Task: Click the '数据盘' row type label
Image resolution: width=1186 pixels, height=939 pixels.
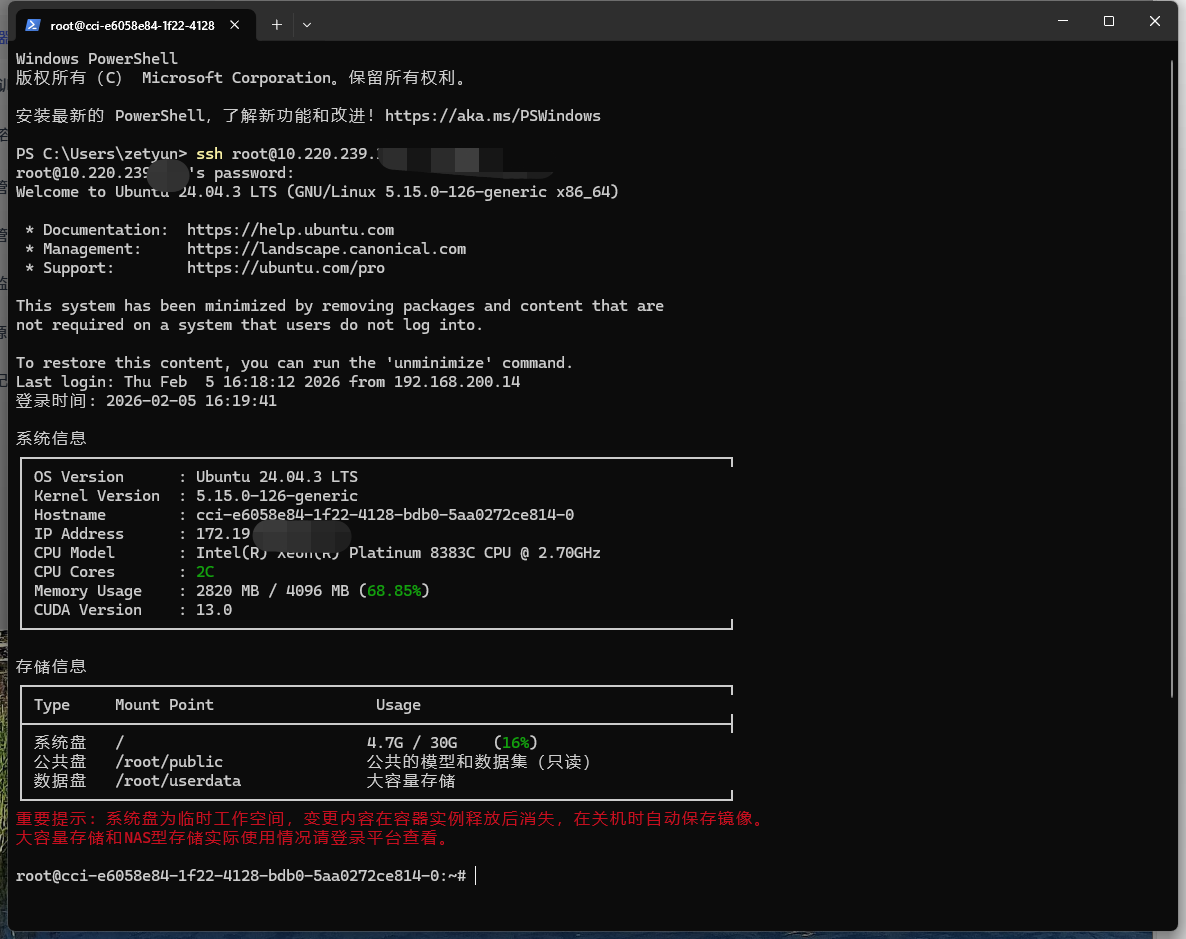Action: click(60, 781)
